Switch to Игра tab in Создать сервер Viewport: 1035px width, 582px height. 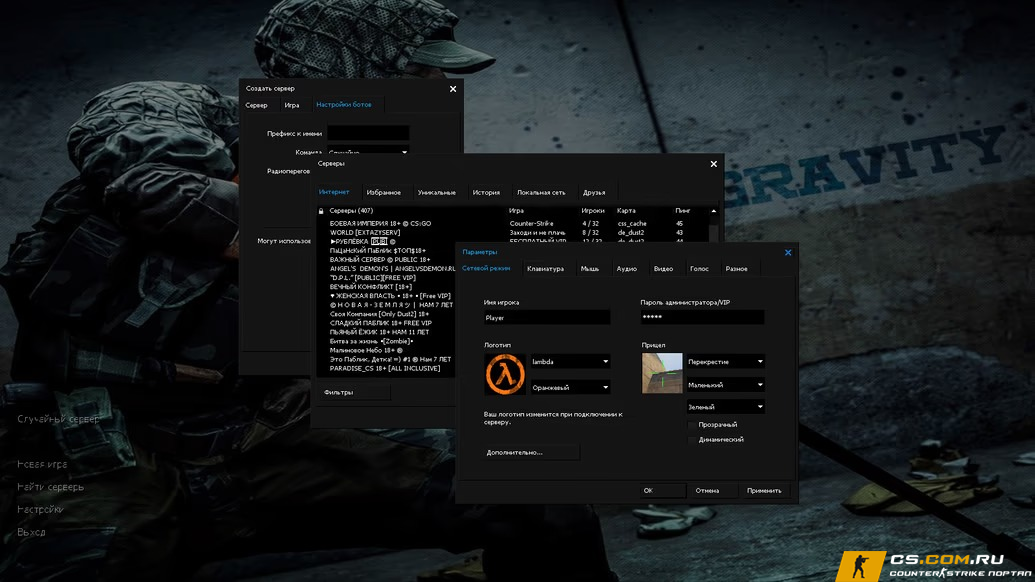tap(292, 105)
